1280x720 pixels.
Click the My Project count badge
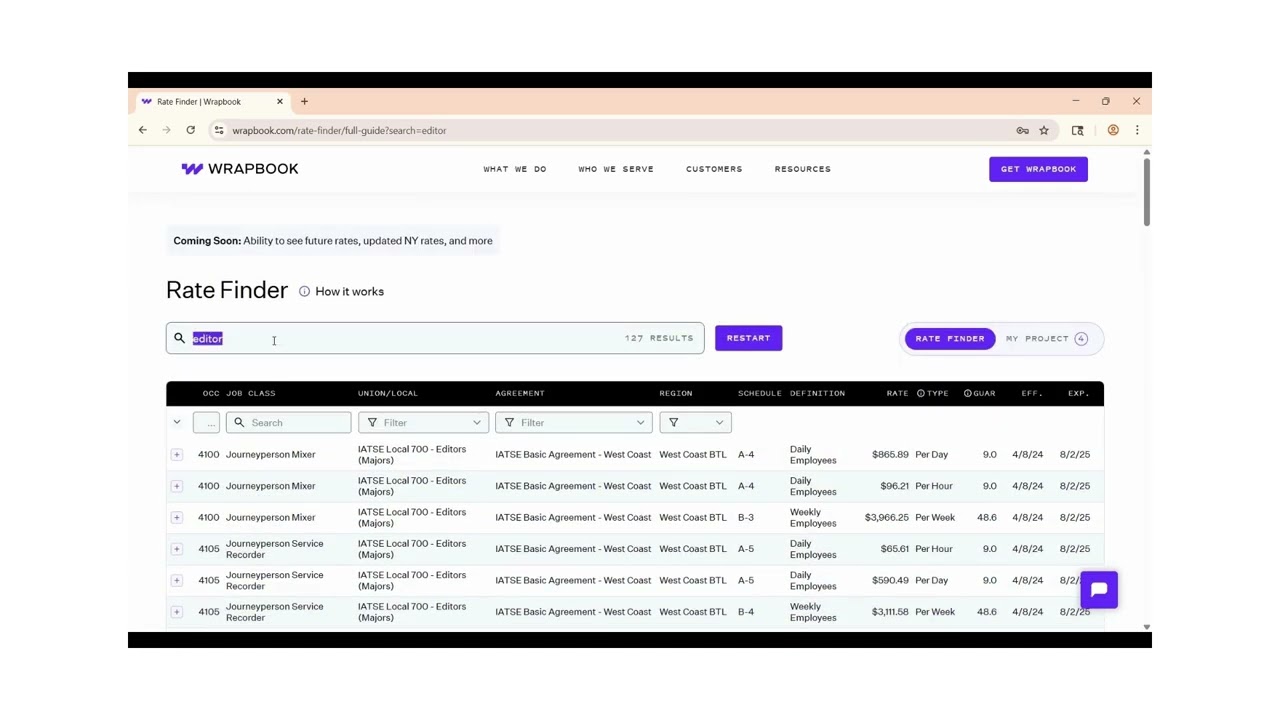coord(1081,338)
